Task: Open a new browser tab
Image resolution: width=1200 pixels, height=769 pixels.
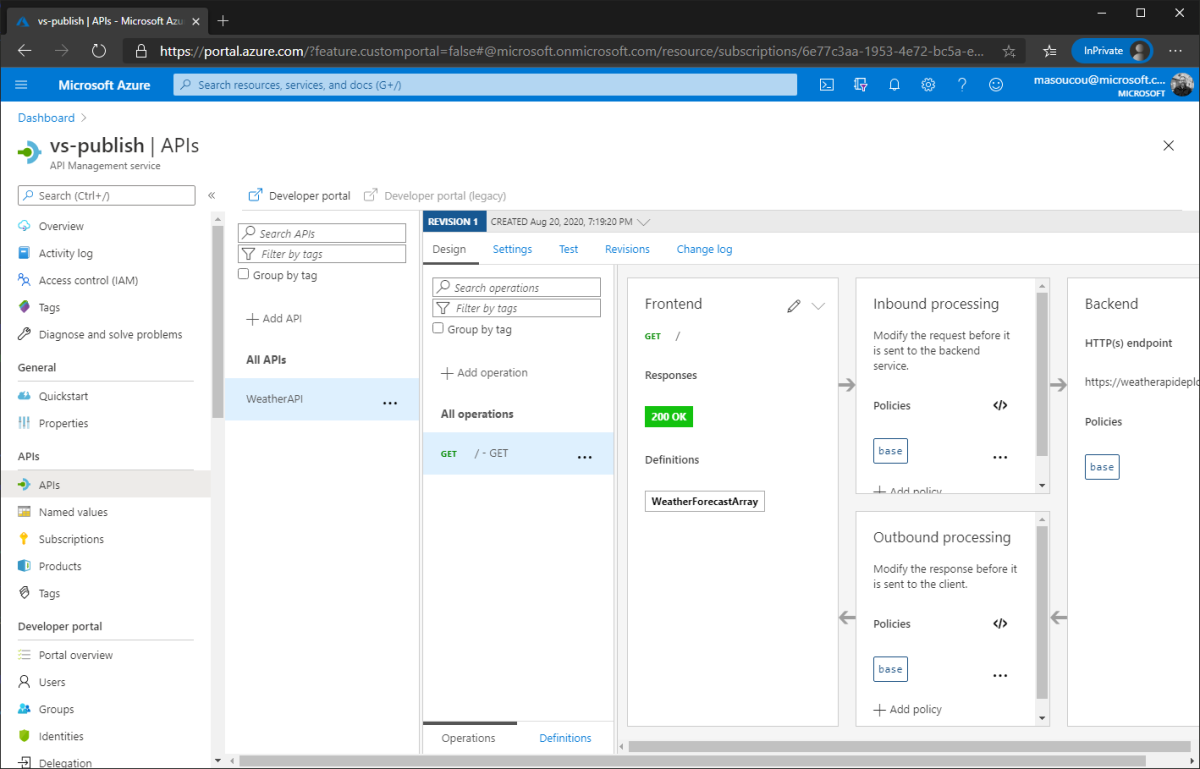Action: 223,20
